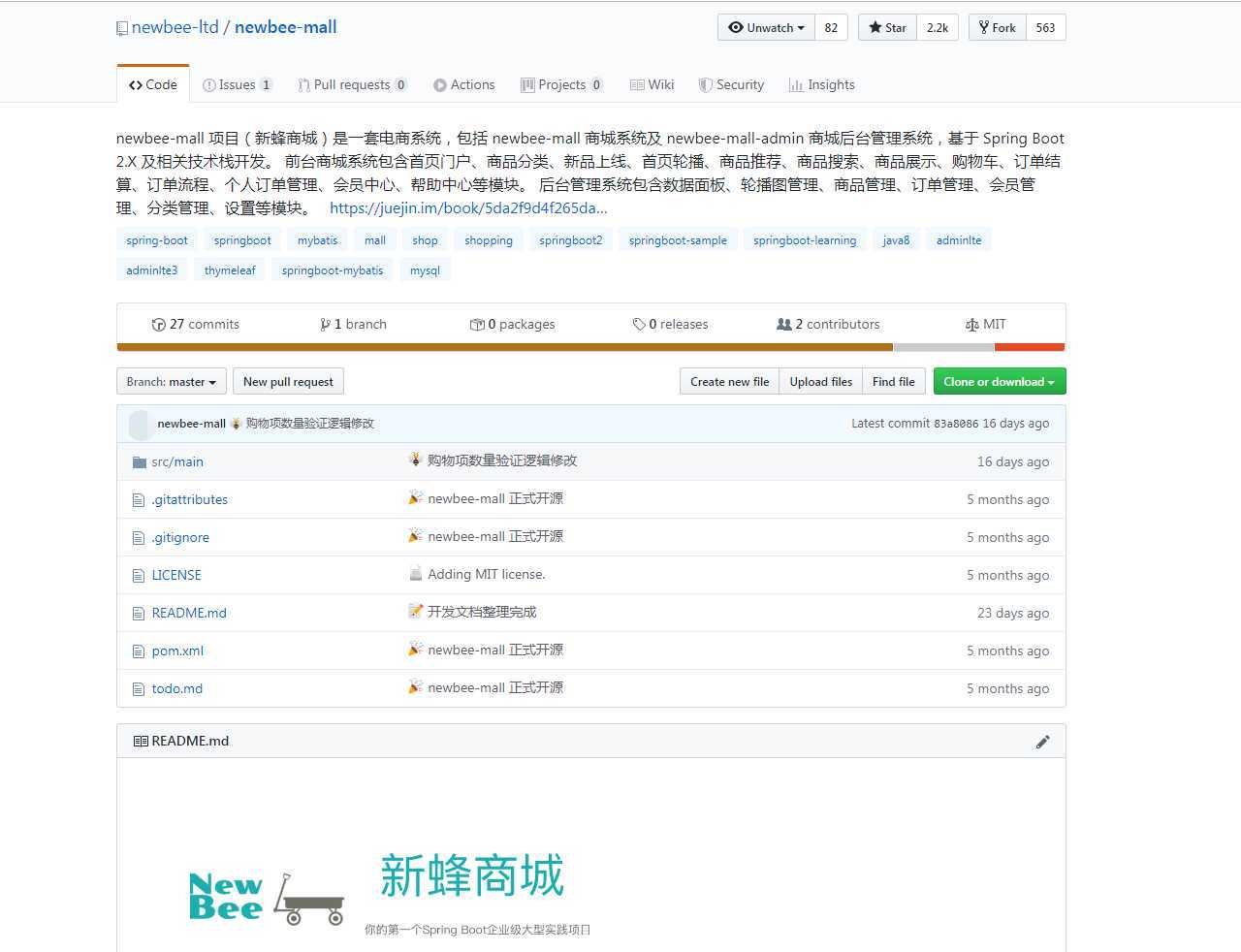Screen dimensions: 1241x952
Task: Click the file icon next to todo.md
Action: coord(139,689)
